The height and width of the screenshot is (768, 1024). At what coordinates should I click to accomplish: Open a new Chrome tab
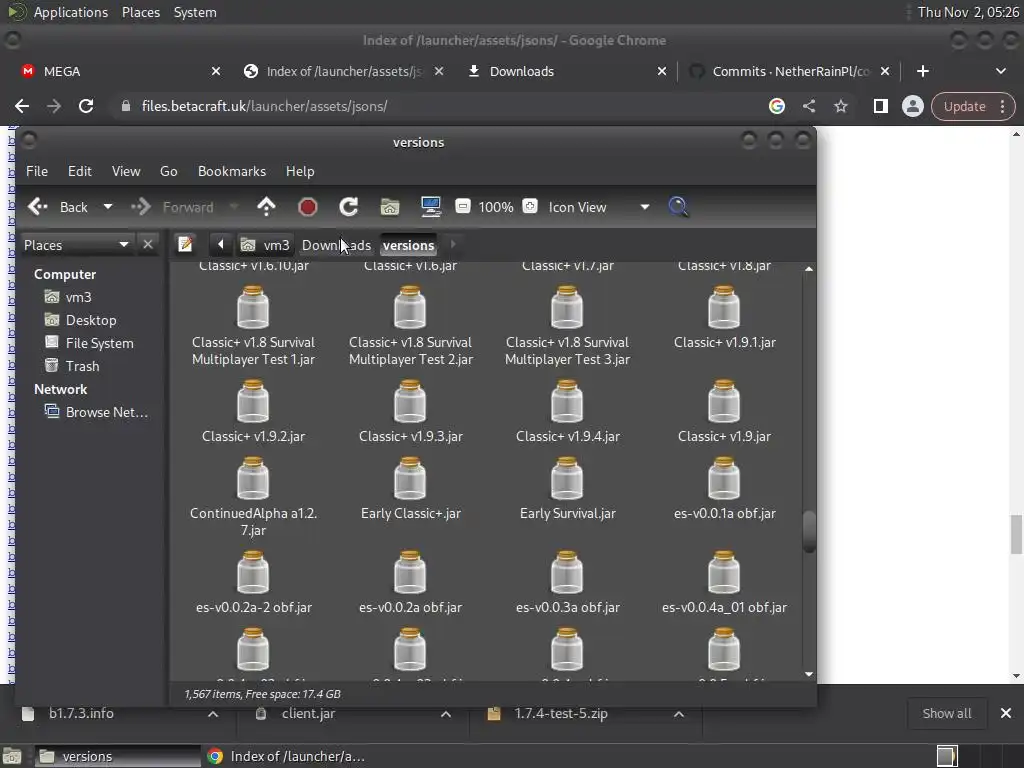coord(923,71)
